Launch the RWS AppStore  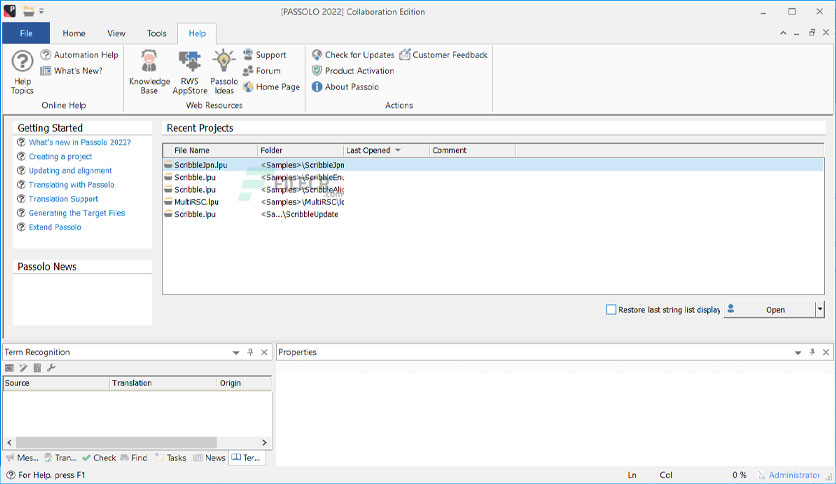tap(190, 72)
